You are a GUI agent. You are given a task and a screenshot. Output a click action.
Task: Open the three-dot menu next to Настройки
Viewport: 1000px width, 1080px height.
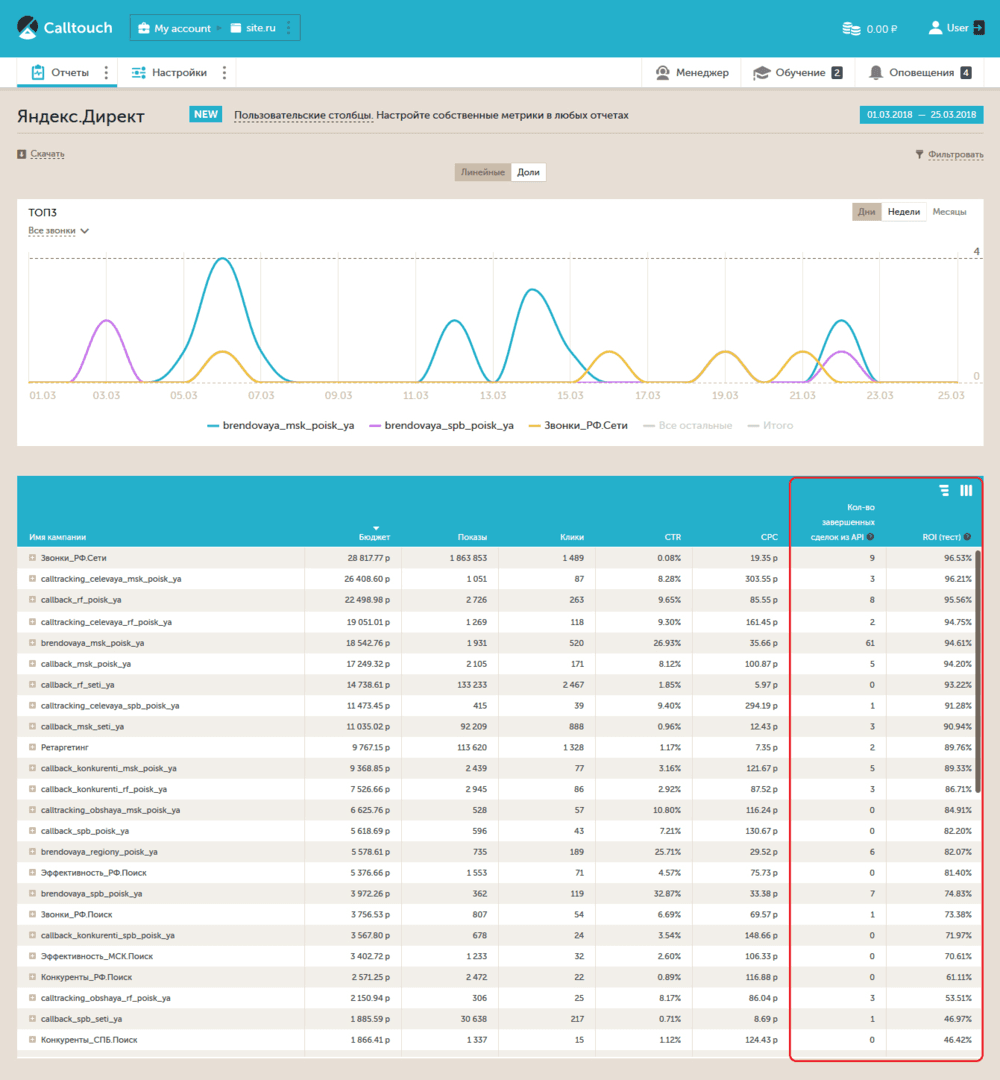(225, 72)
